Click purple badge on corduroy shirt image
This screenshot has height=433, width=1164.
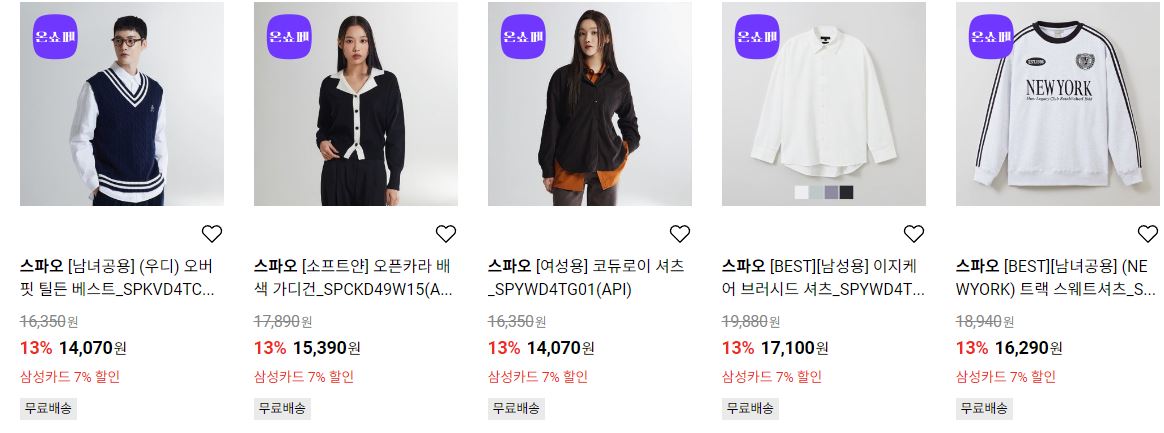pos(523,36)
